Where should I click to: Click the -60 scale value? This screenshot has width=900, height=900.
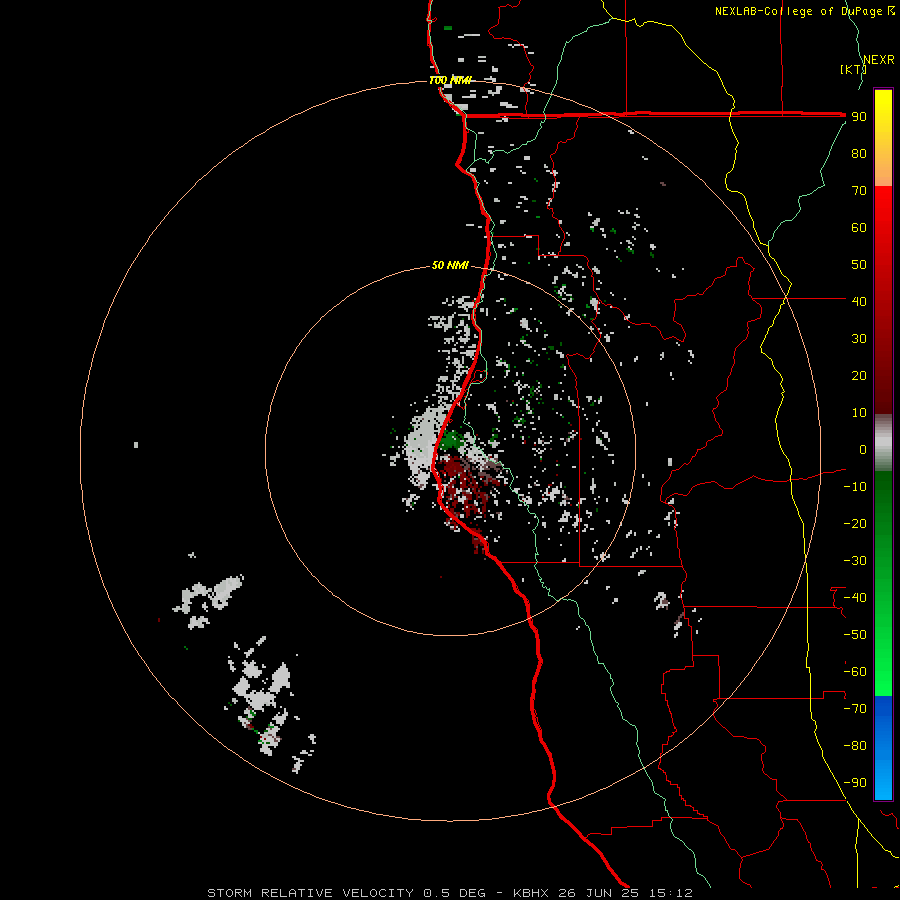[855, 672]
